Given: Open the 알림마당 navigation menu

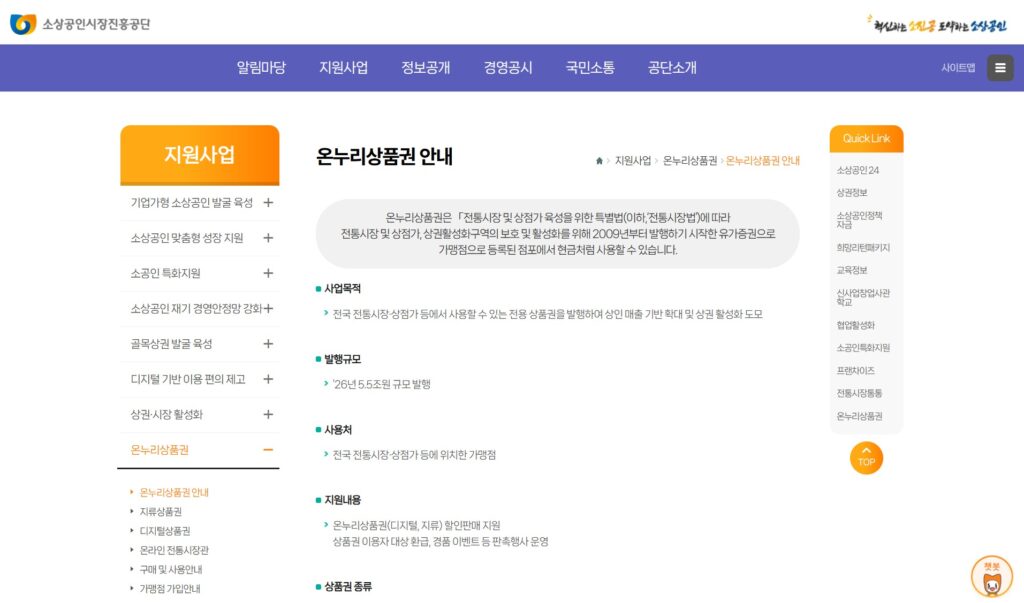Looking at the screenshot, I should (263, 67).
